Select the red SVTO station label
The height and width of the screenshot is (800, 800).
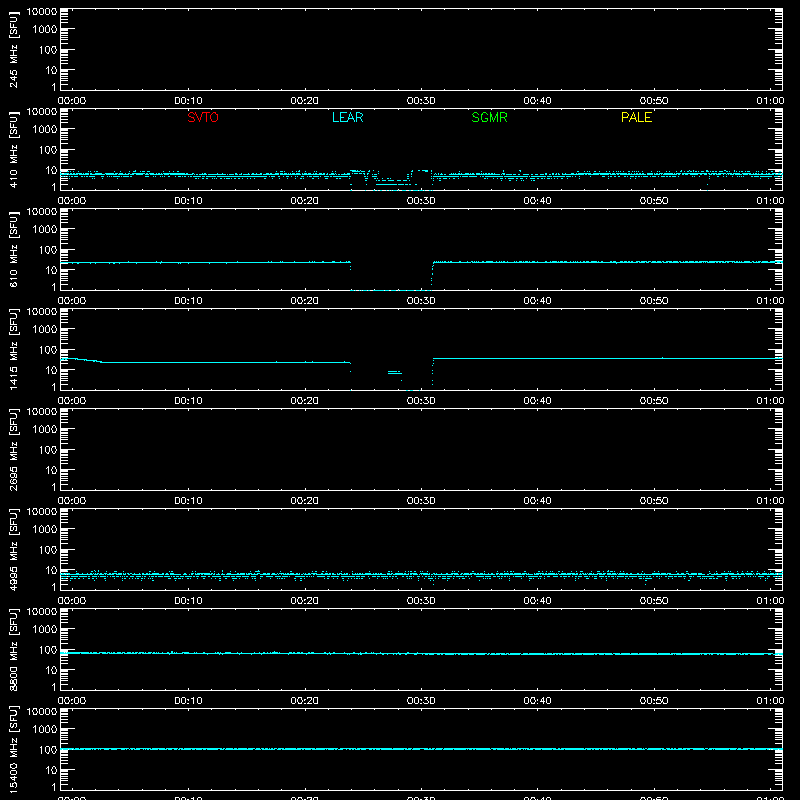(x=203, y=117)
